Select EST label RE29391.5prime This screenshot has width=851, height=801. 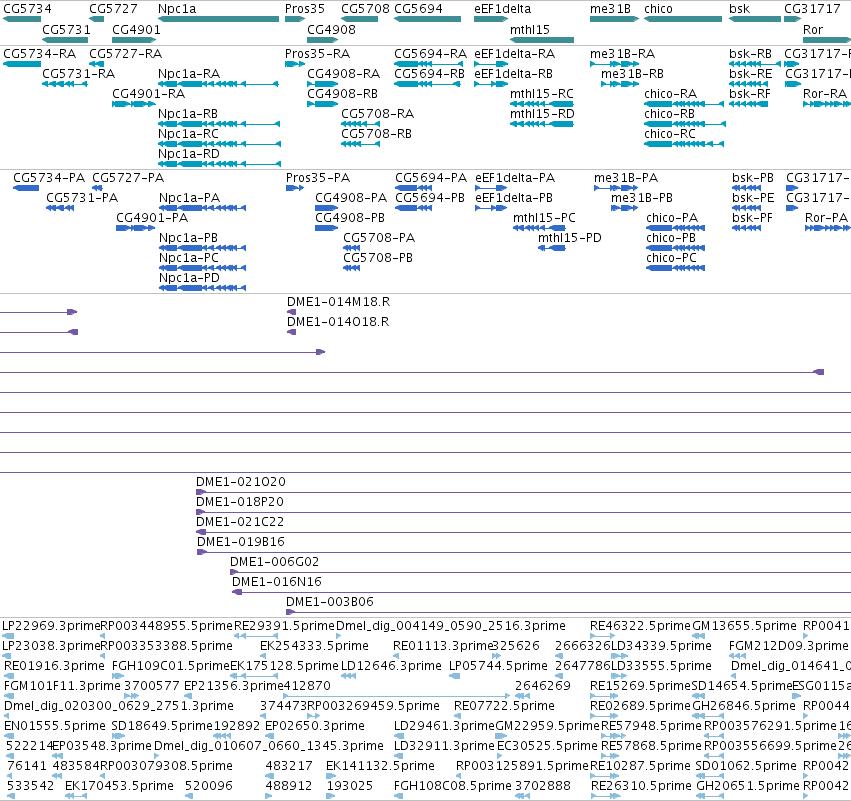[284, 626]
